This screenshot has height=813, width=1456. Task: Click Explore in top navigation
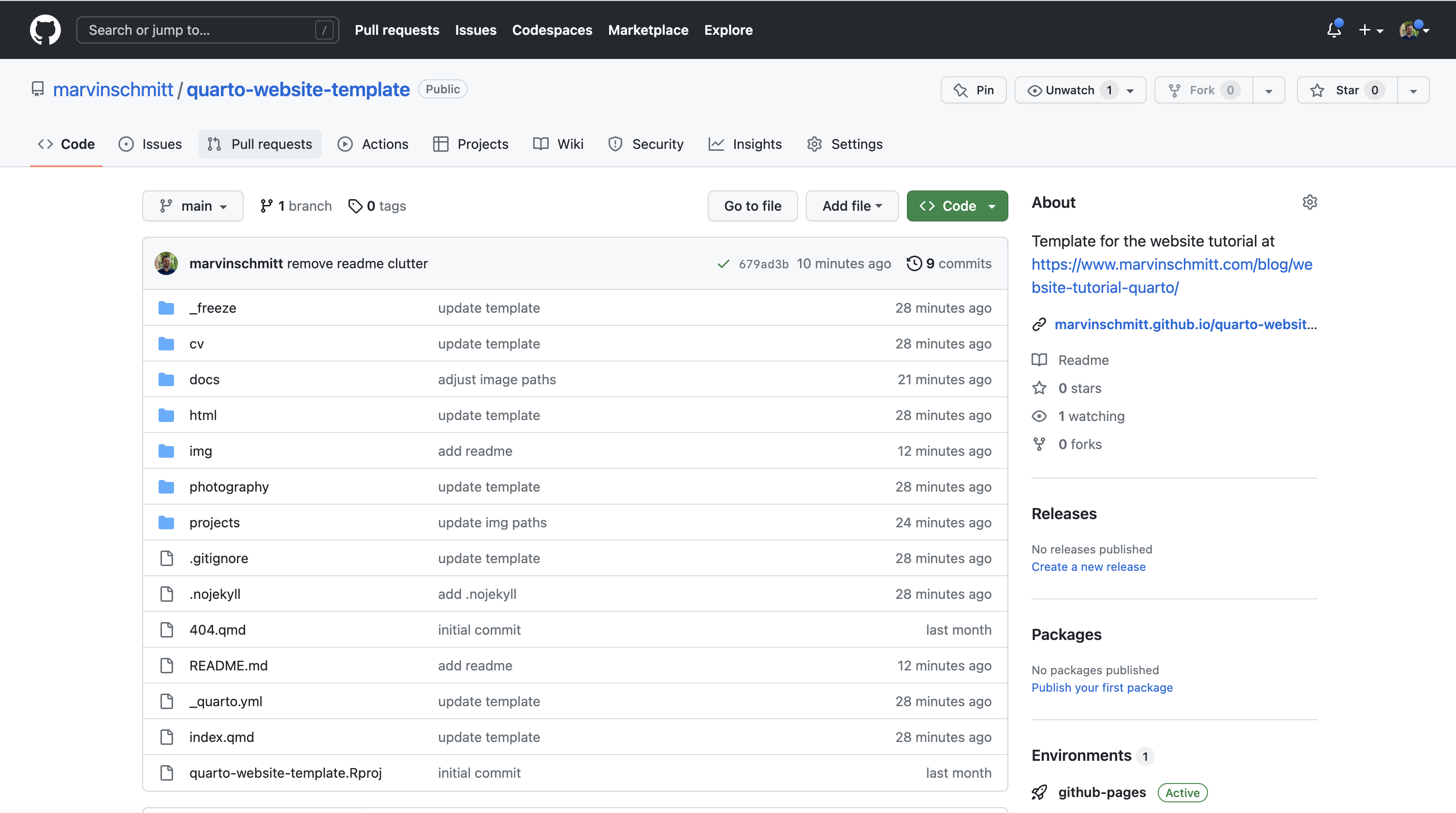click(x=728, y=30)
